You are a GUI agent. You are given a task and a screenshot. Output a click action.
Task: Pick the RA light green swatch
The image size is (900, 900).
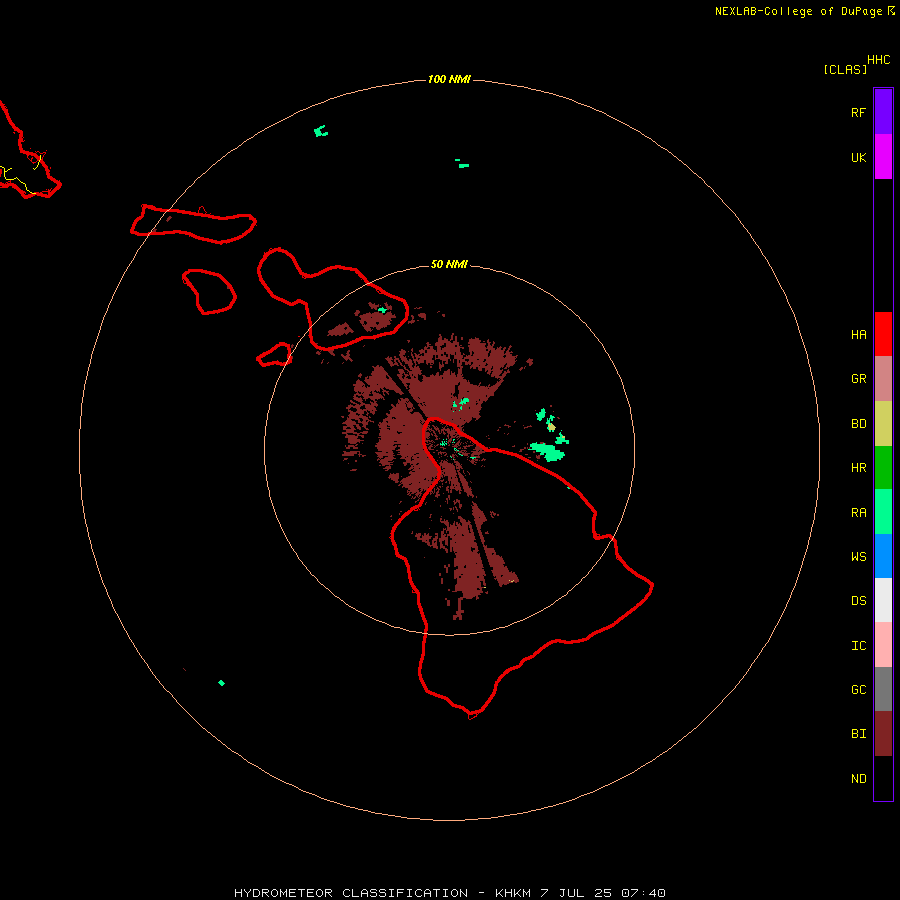click(x=883, y=512)
